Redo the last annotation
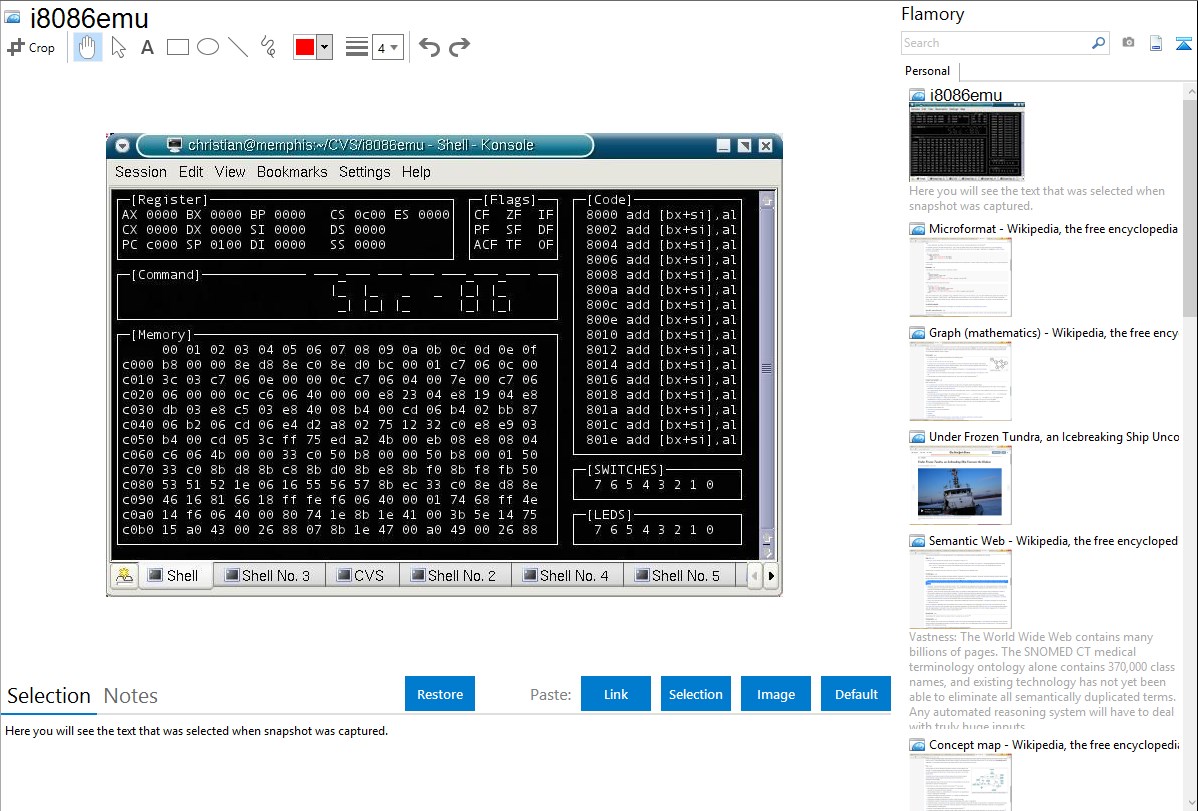 point(459,47)
